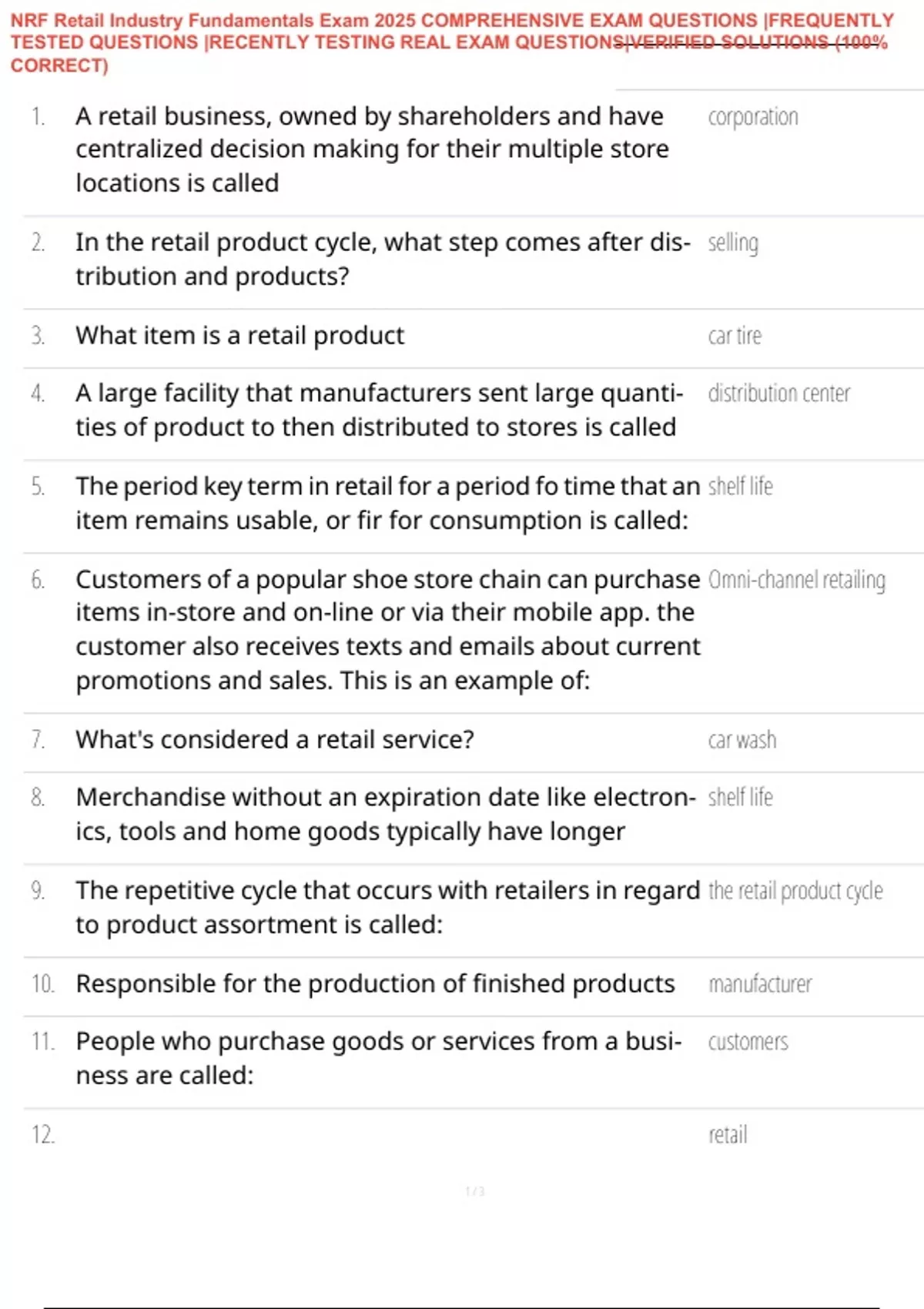This screenshot has width=924, height=1309.
Task: Click the "distribution center" answer text
Action: 778,393
